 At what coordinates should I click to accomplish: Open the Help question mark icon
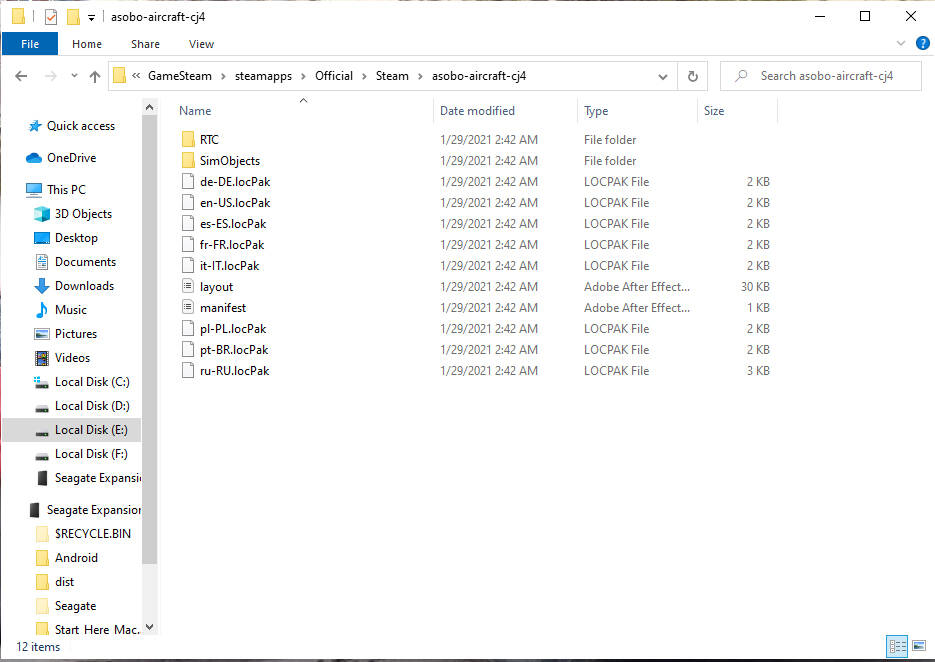point(922,44)
